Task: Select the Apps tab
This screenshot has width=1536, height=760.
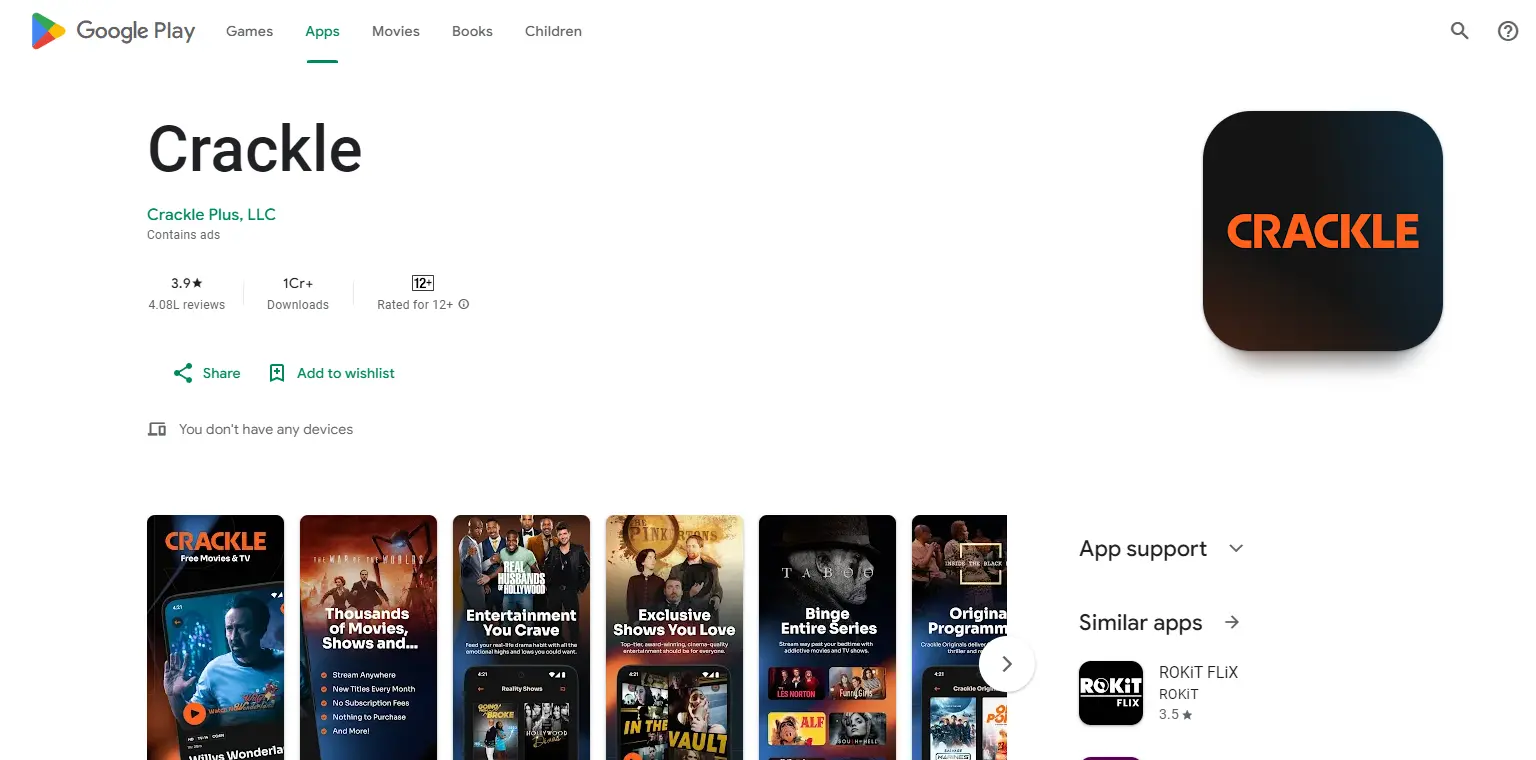Action: 322,31
